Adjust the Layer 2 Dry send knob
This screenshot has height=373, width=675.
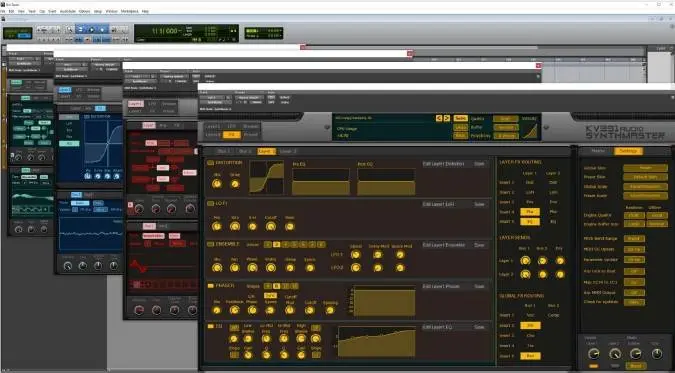click(x=560, y=274)
